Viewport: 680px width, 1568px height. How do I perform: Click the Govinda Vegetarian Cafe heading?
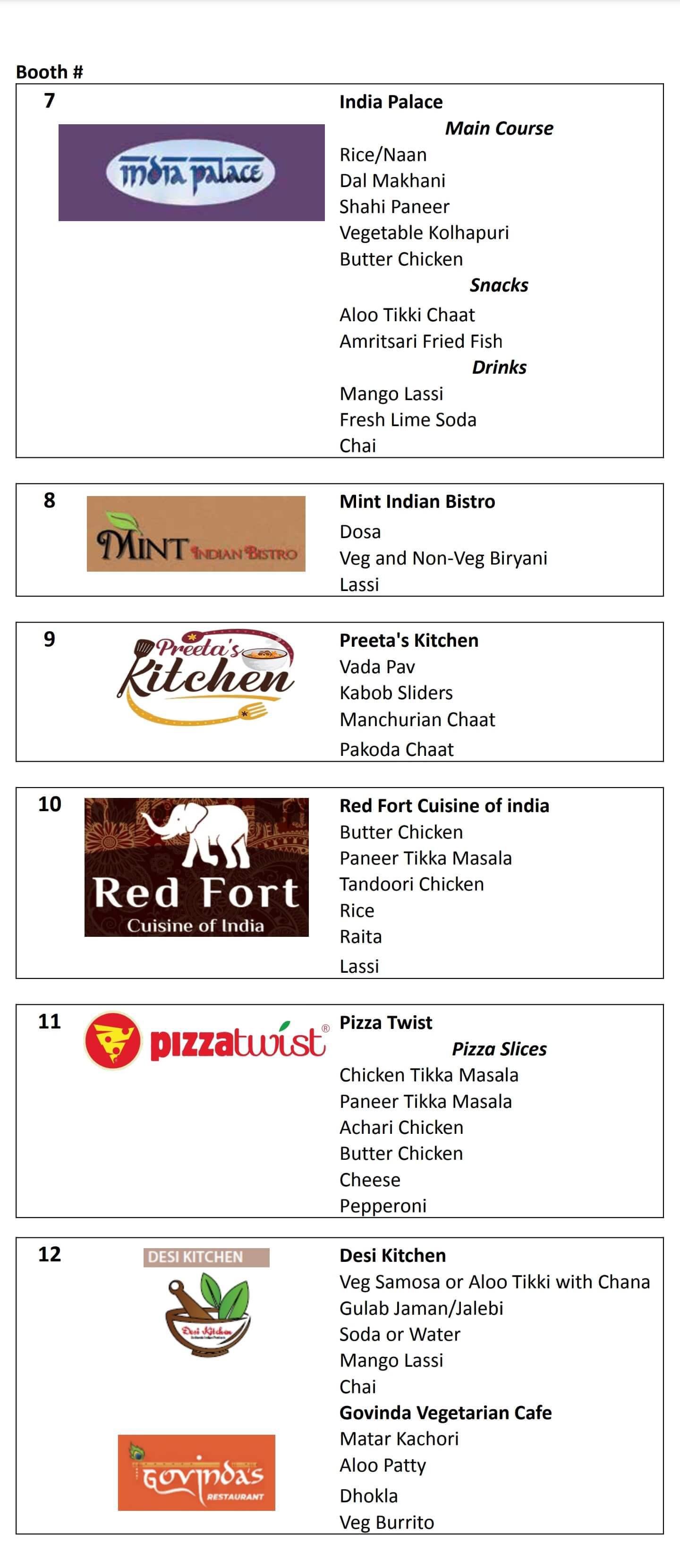point(445,1412)
